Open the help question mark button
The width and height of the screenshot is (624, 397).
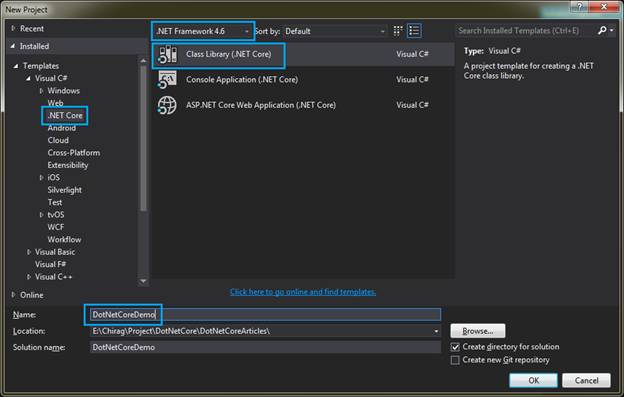click(x=579, y=6)
